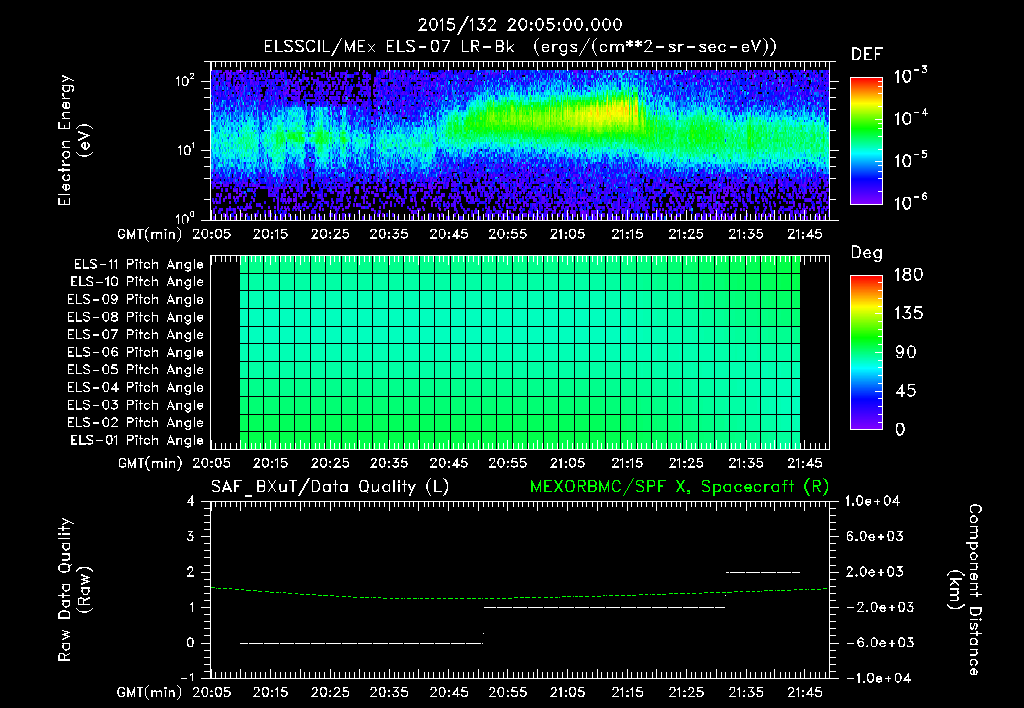Click GMT(min) label of the data quality plot
This screenshot has height=708, width=1024.
150,693
